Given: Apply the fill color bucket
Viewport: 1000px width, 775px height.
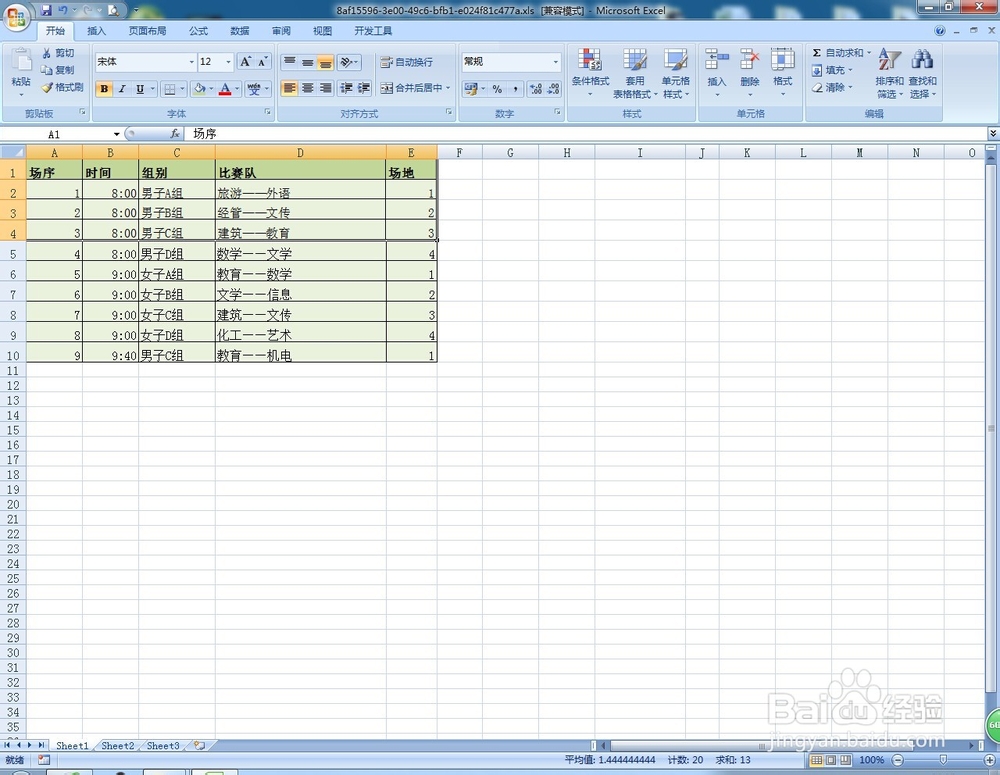Looking at the screenshot, I should pyautogui.click(x=200, y=89).
